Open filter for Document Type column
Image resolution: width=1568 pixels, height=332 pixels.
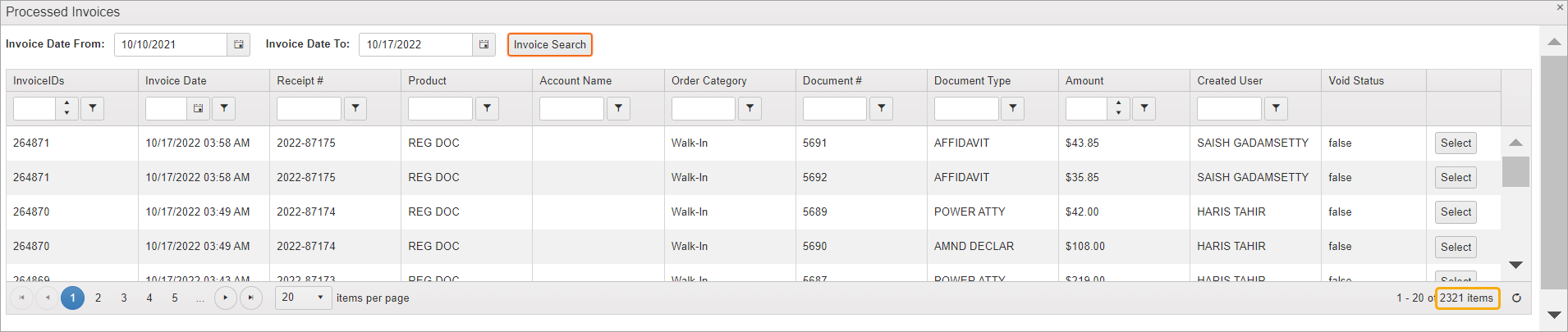tap(1012, 108)
